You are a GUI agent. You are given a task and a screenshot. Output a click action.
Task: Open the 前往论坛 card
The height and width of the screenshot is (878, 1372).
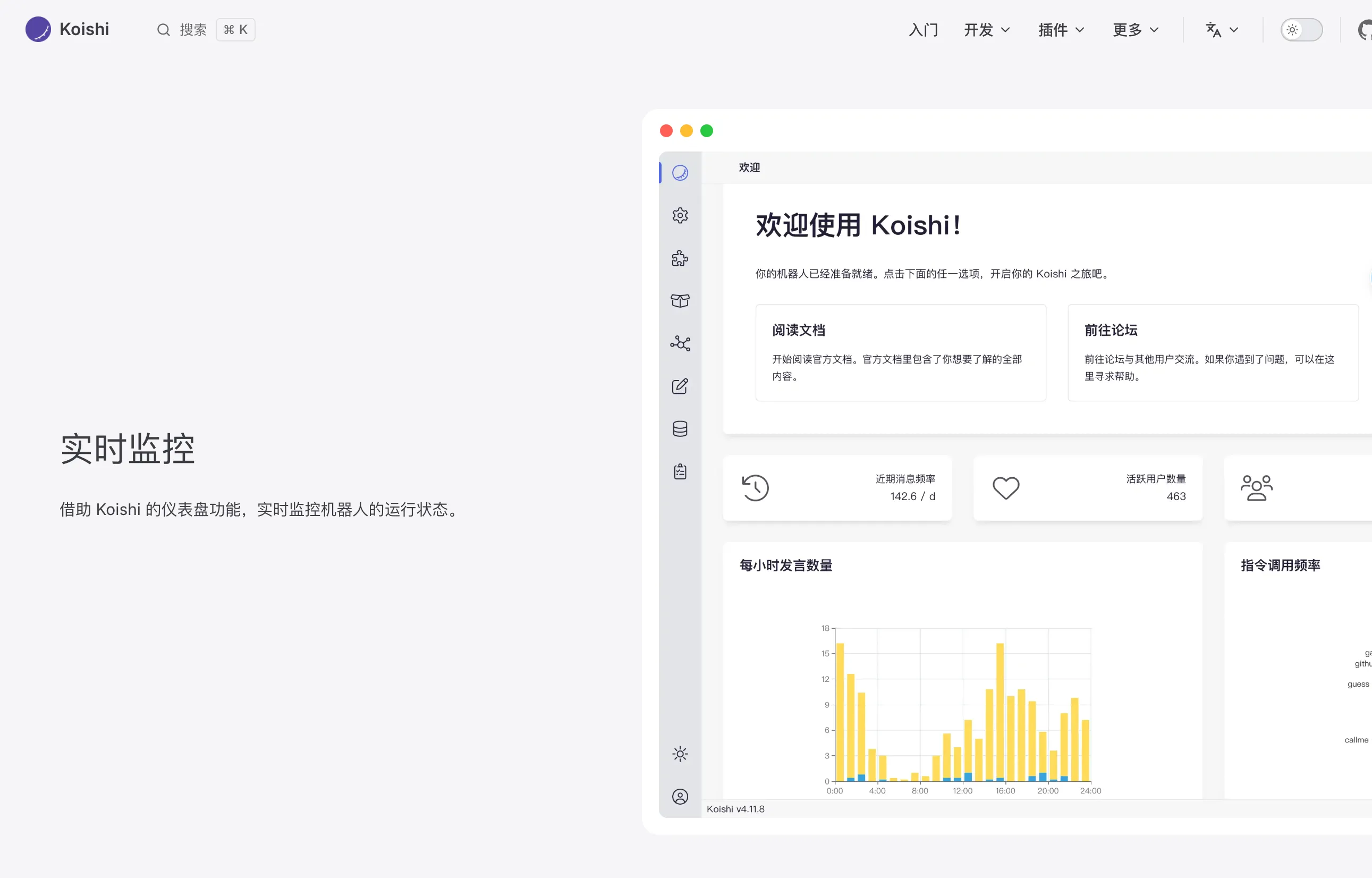pos(1213,352)
